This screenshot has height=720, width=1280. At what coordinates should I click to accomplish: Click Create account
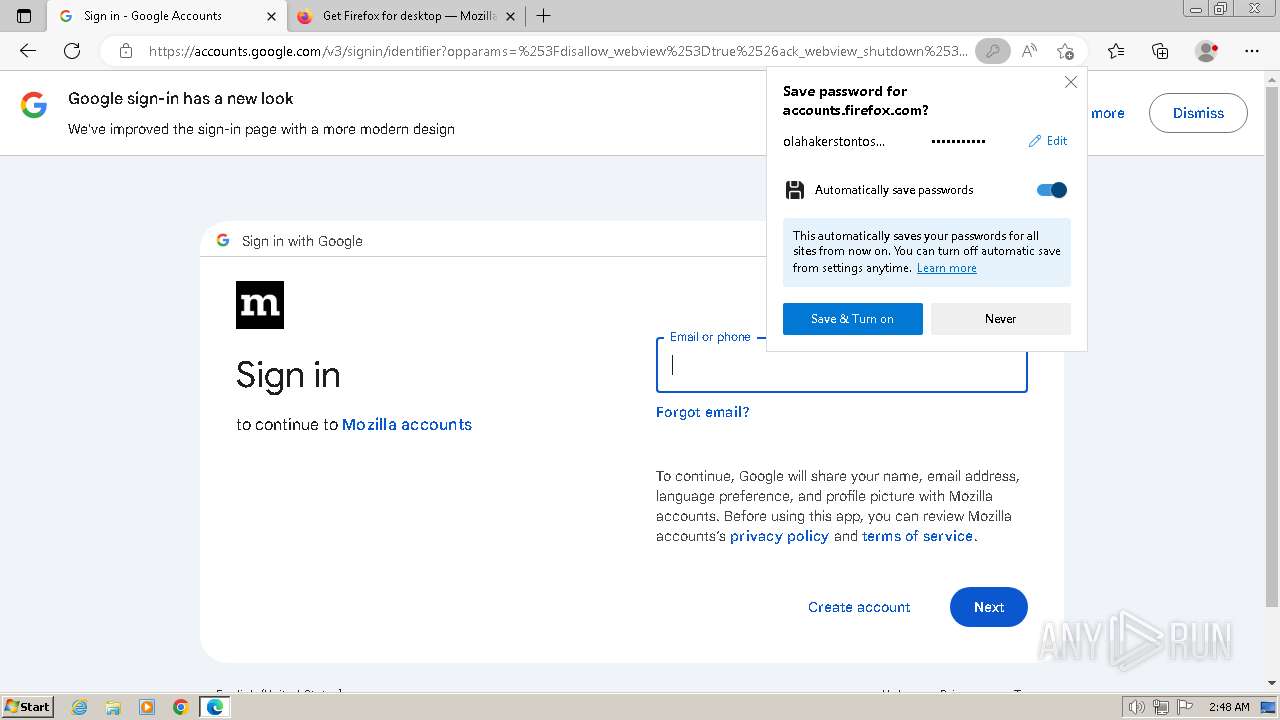[x=859, y=607]
